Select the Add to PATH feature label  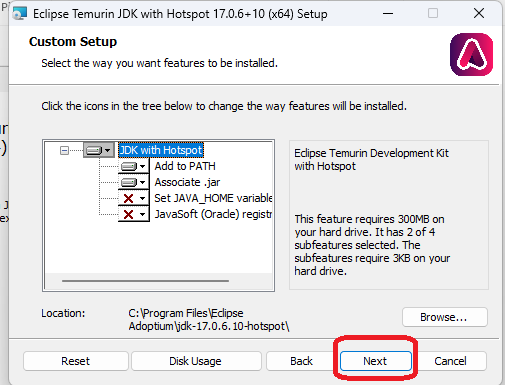click(185, 166)
